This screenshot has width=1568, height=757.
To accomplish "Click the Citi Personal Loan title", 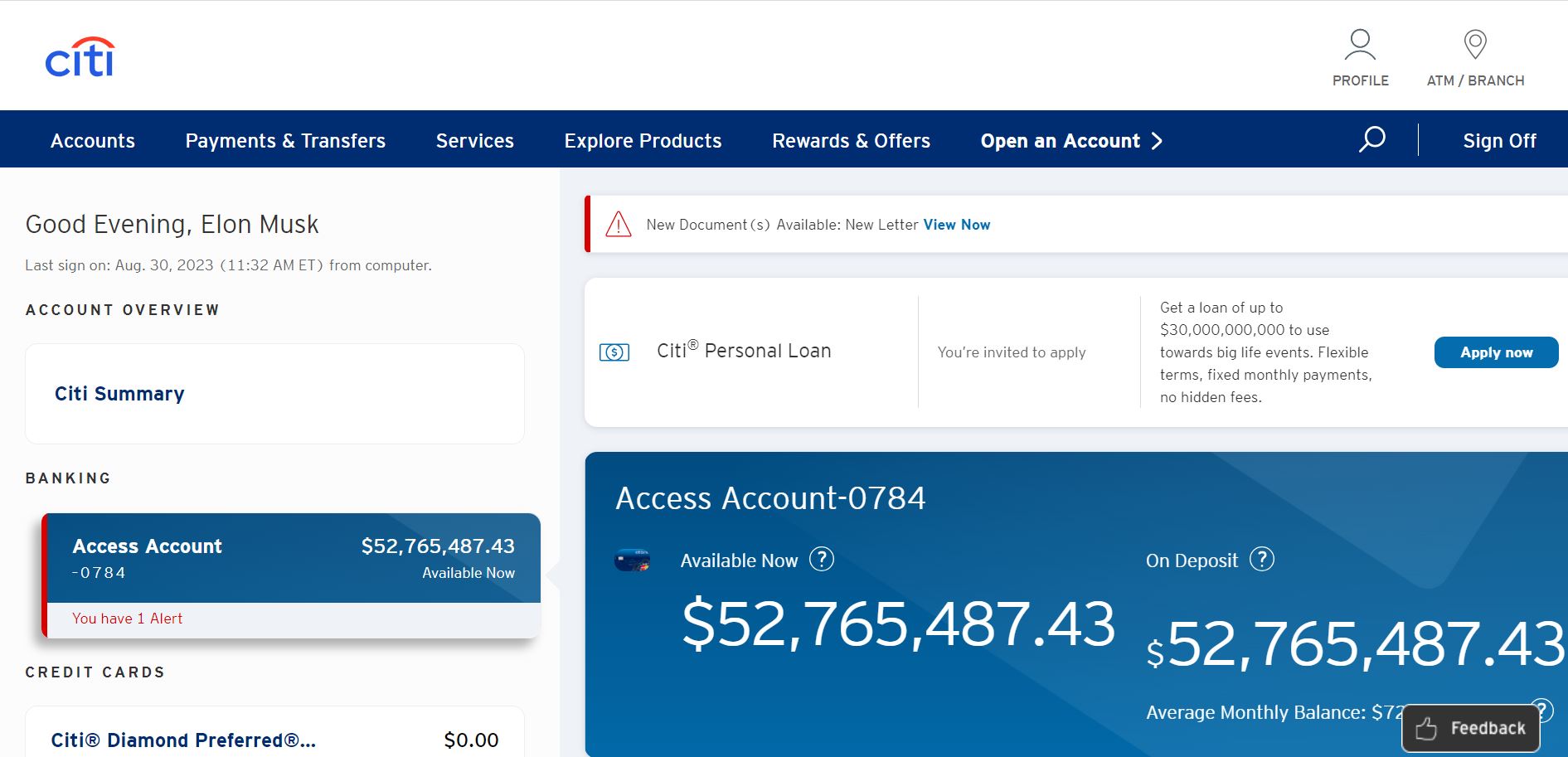I will (744, 350).
